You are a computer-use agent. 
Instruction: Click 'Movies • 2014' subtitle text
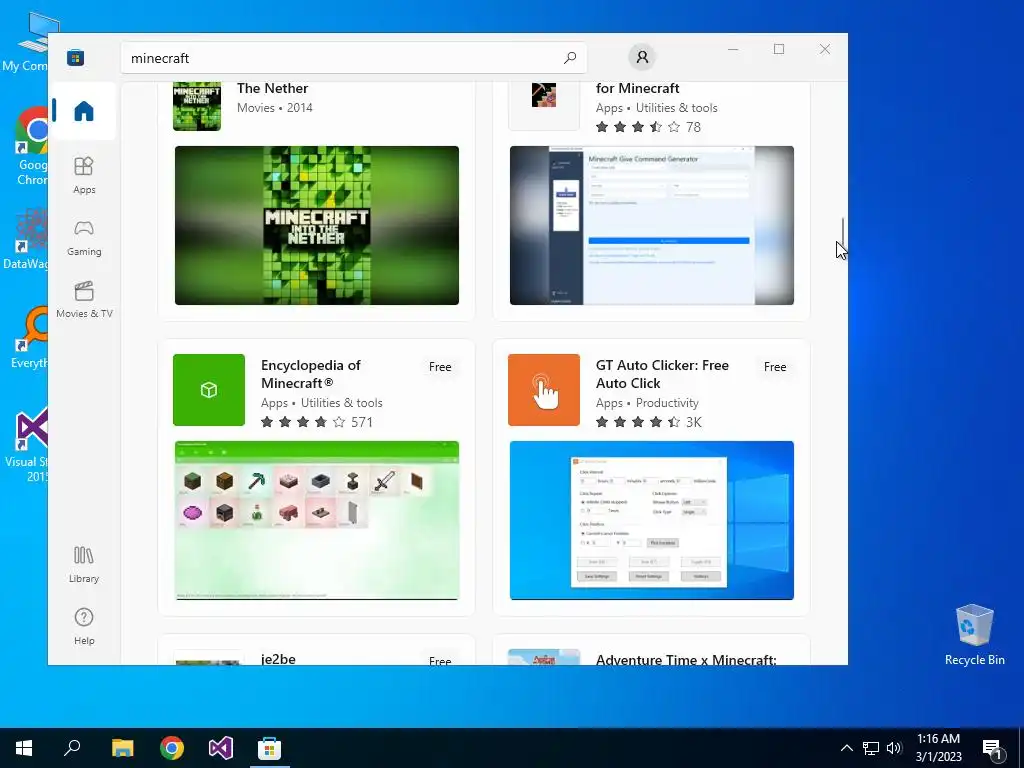(275, 108)
